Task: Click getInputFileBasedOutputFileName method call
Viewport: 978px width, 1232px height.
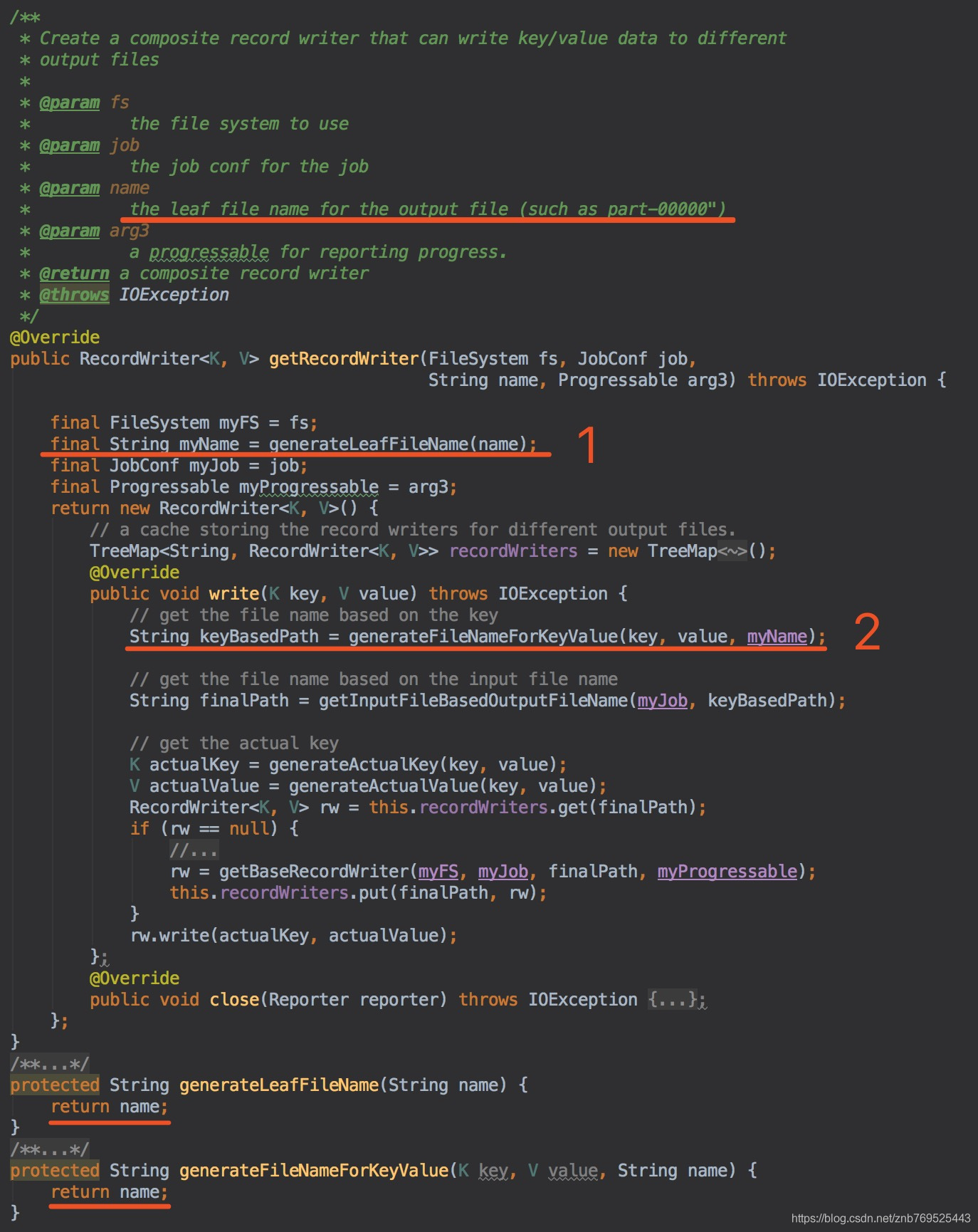Action: tap(473, 701)
